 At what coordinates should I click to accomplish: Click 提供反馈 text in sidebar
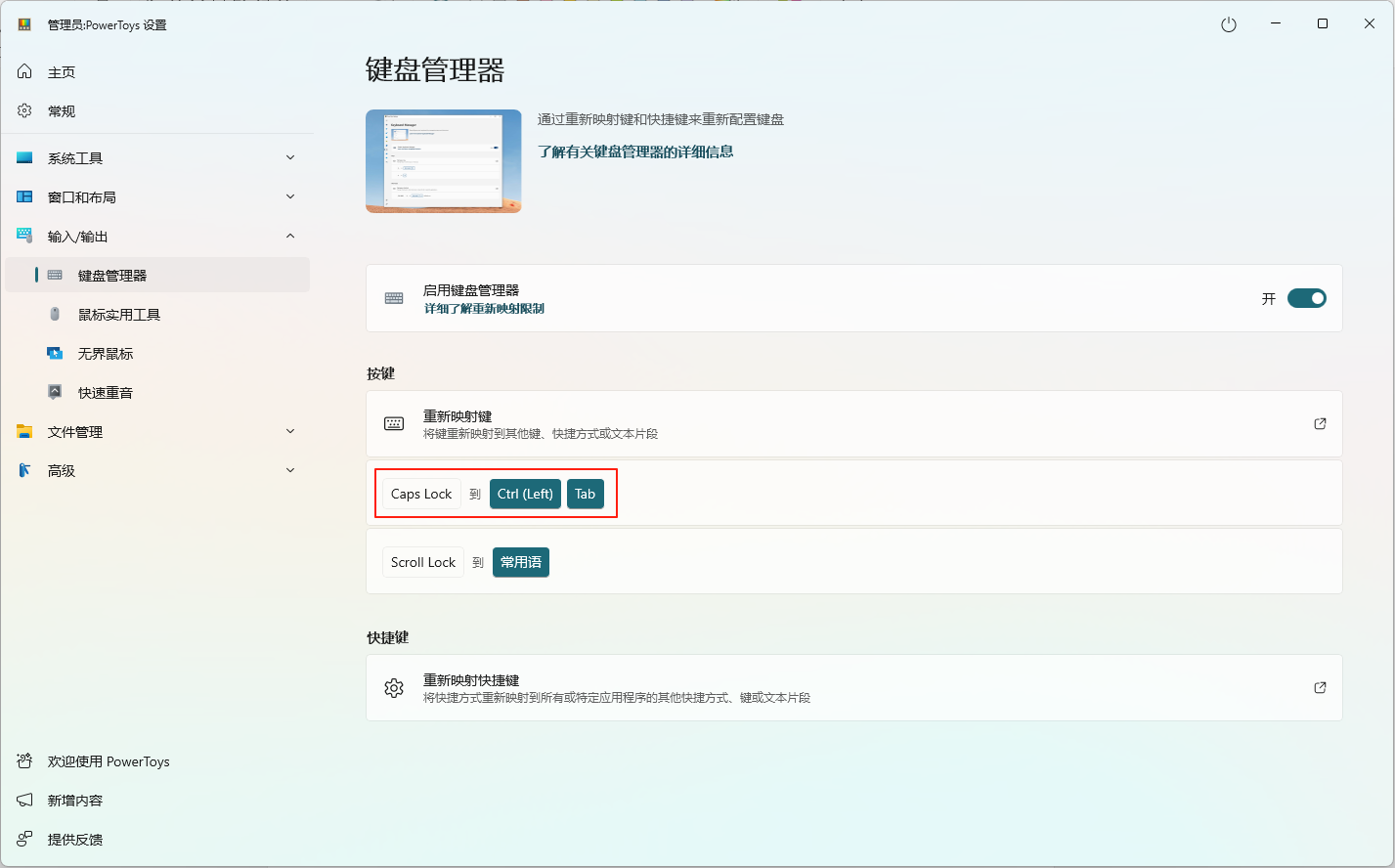coord(75,840)
